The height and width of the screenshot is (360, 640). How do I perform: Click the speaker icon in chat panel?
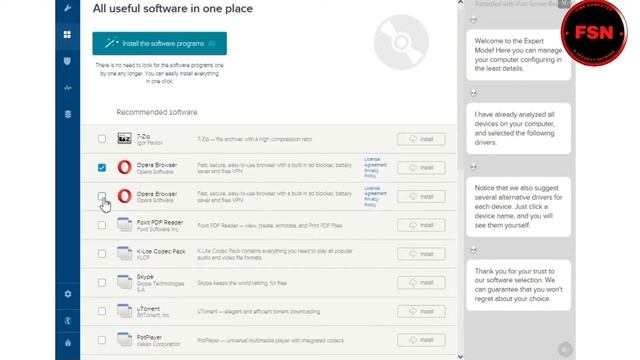tap(565, 349)
